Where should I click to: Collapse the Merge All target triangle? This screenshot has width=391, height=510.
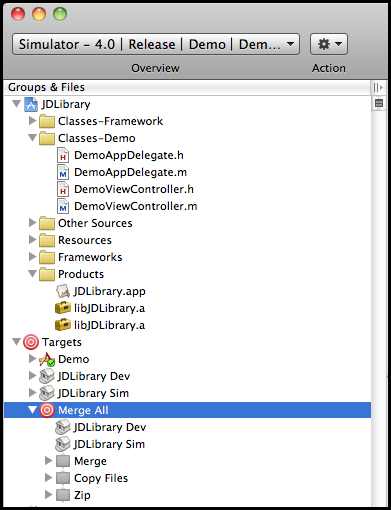[x=32, y=410]
